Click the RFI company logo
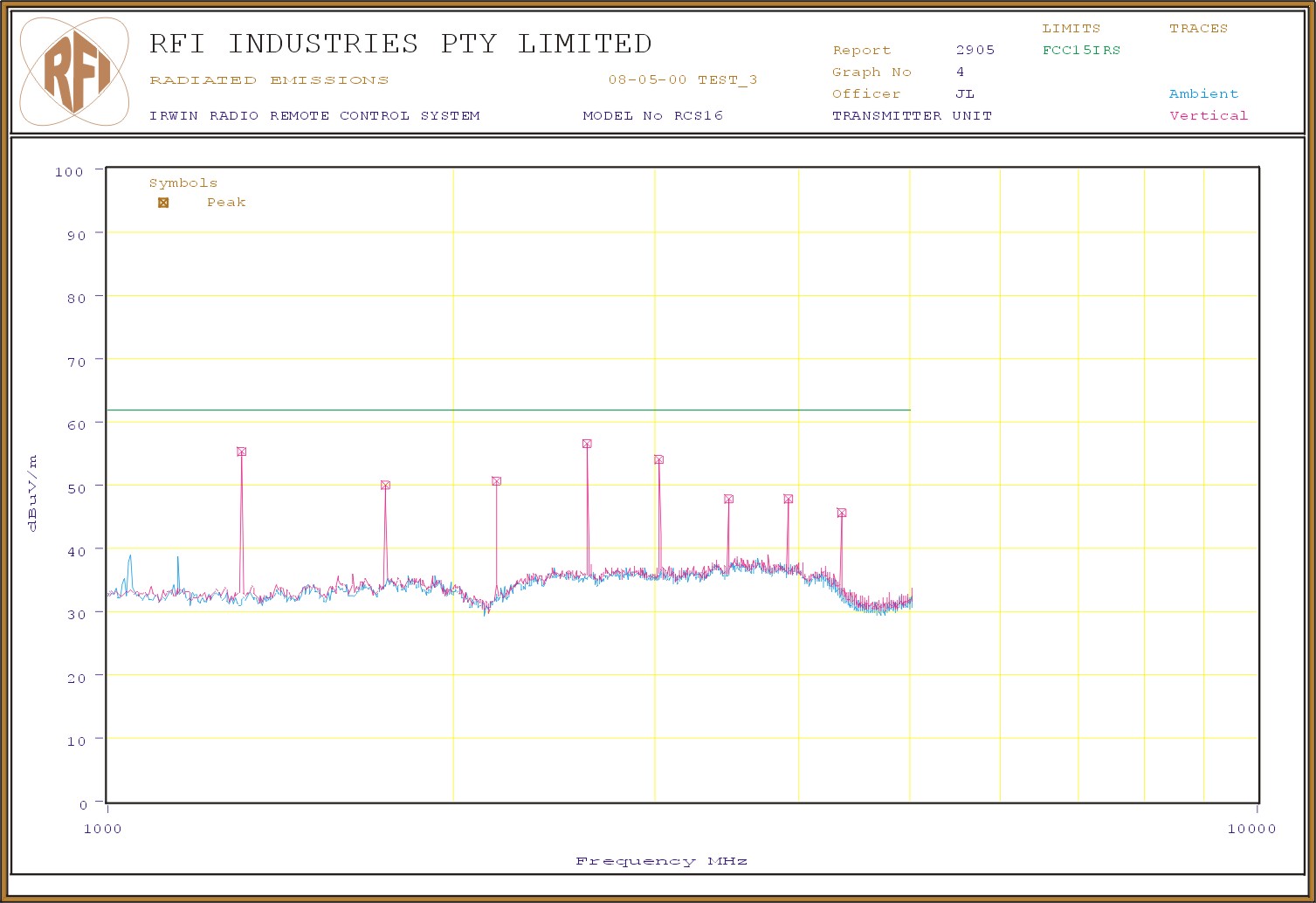 [x=75, y=72]
